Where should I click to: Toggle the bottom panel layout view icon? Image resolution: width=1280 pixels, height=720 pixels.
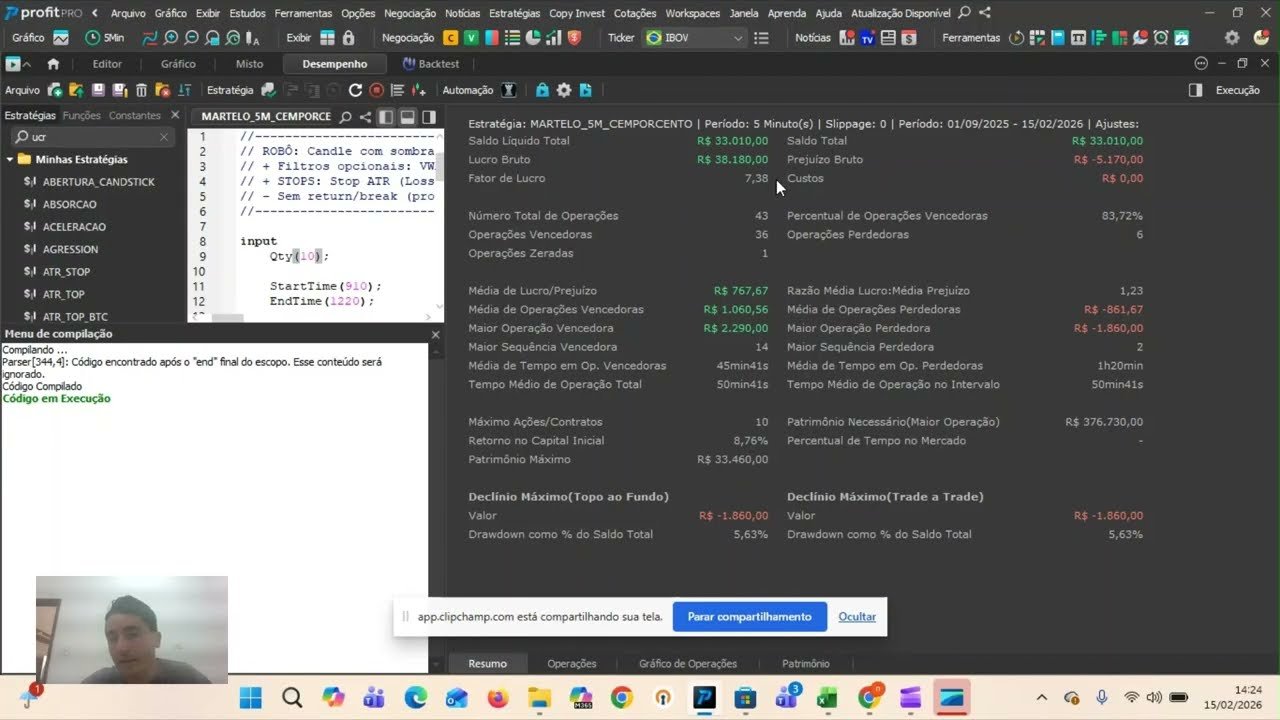click(x=409, y=116)
